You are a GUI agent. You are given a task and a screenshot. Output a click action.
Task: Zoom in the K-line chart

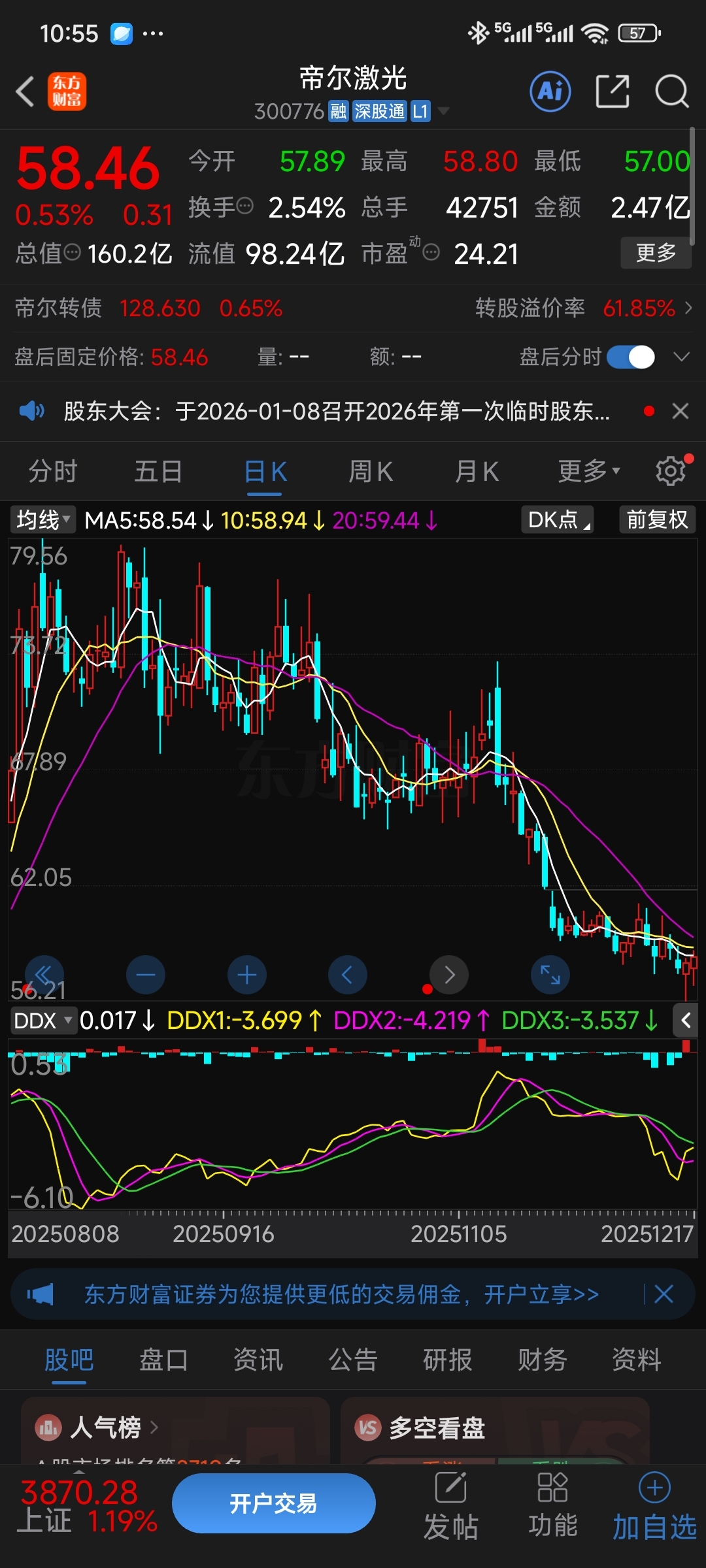[246, 975]
